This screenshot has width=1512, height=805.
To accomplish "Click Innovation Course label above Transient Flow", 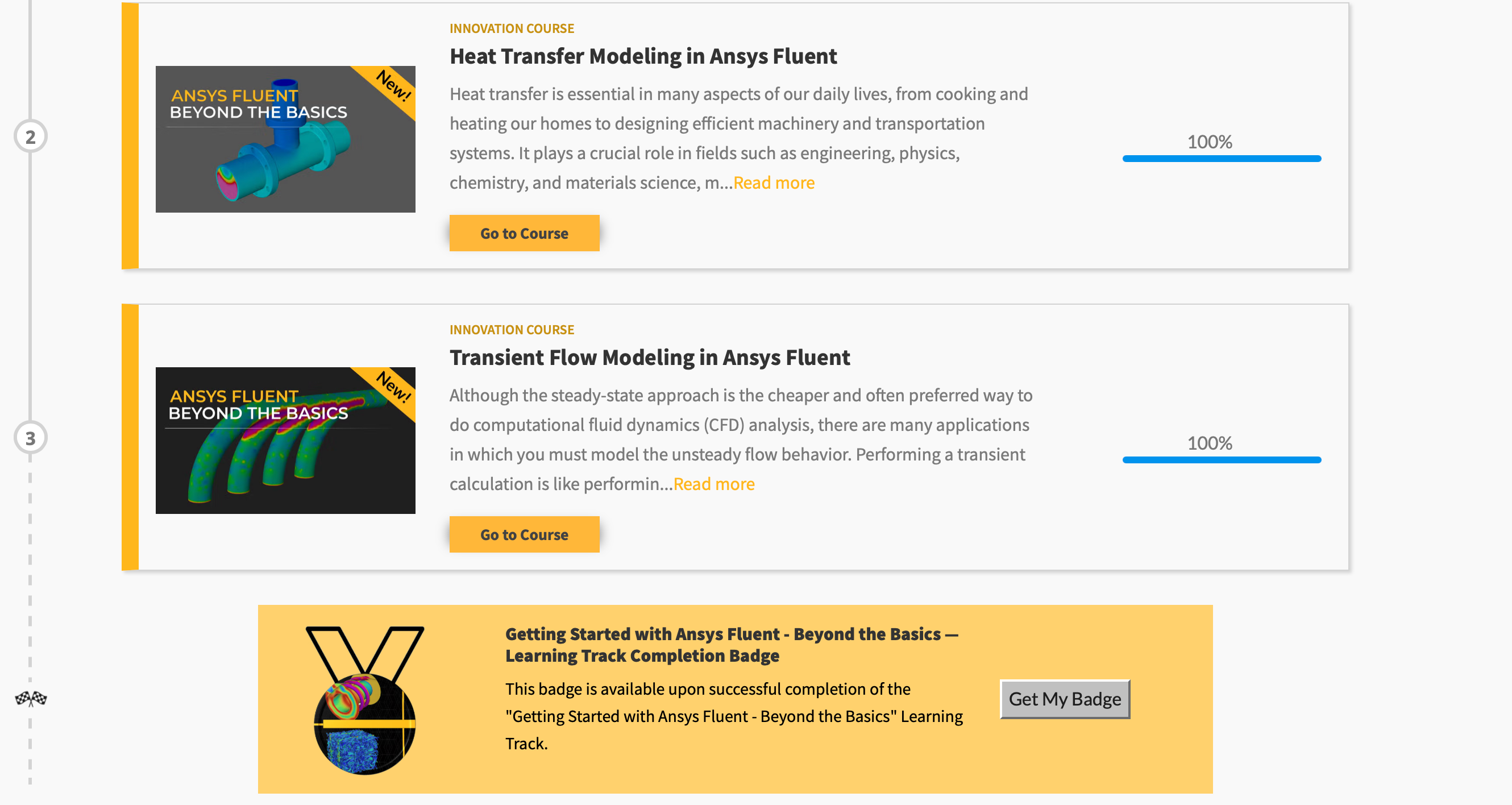I will (x=512, y=330).
